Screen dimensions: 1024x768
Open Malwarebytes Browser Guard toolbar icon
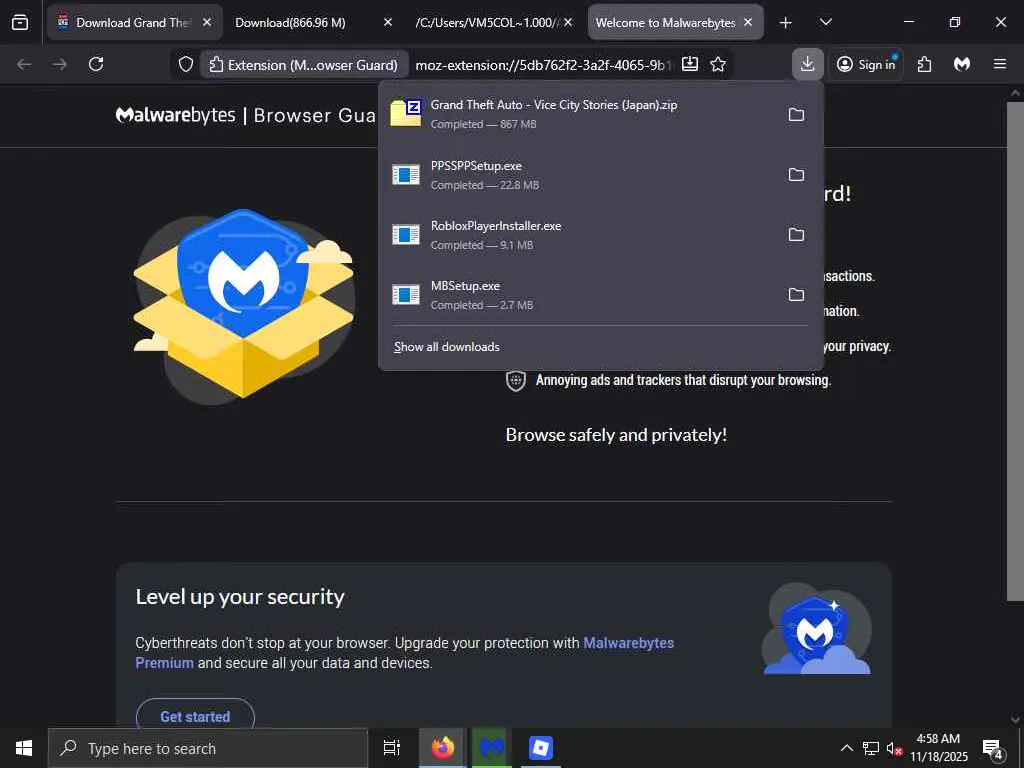click(962, 64)
